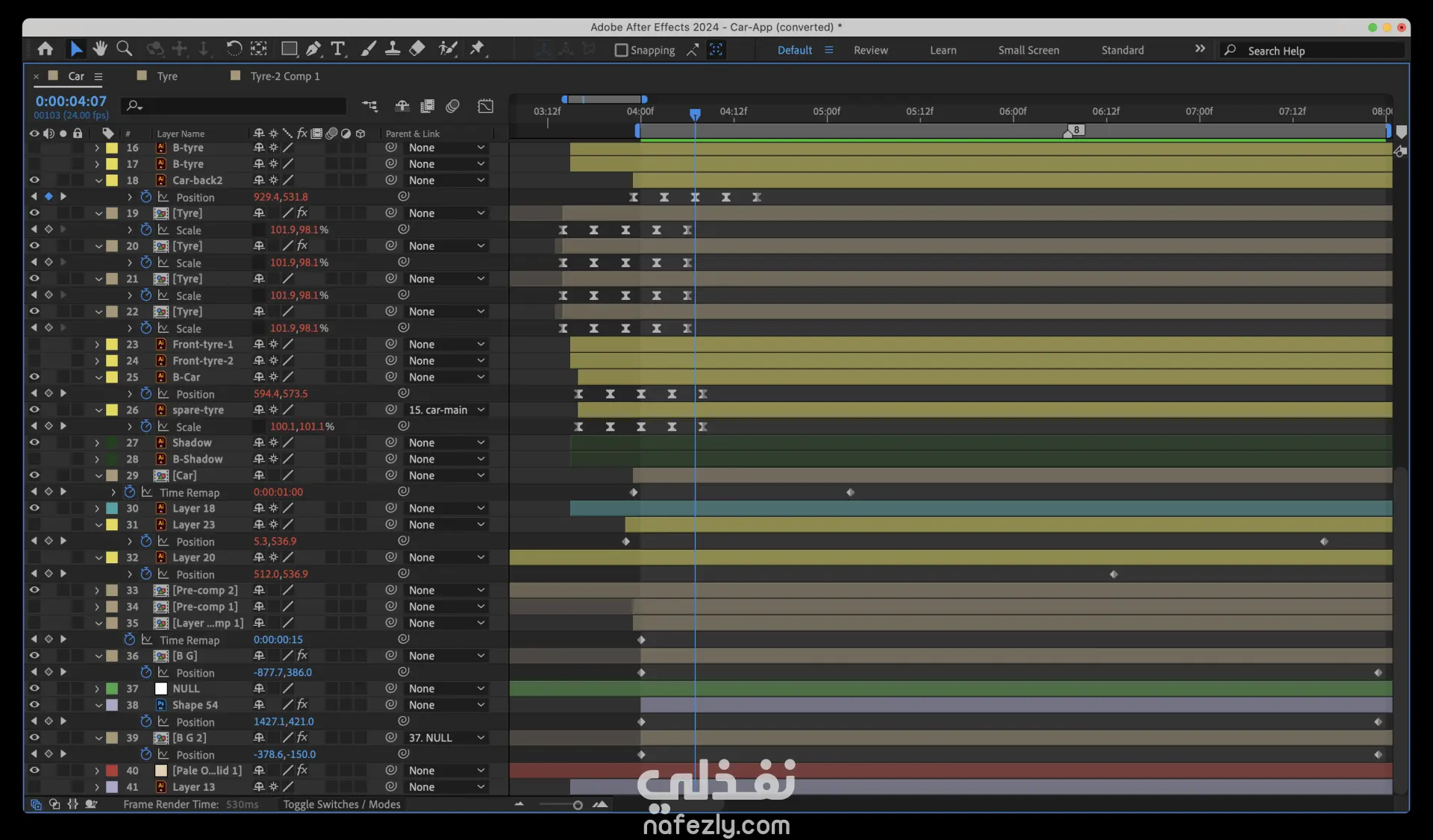Collapse the B-Car layer properties
The height and width of the screenshot is (840, 1433).
[x=98, y=377]
